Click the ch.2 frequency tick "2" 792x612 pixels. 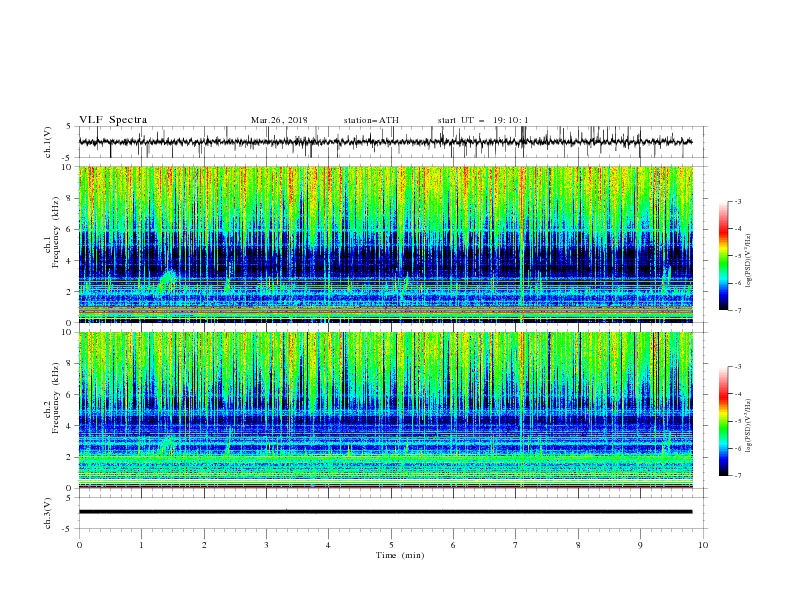(x=69, y=457)
